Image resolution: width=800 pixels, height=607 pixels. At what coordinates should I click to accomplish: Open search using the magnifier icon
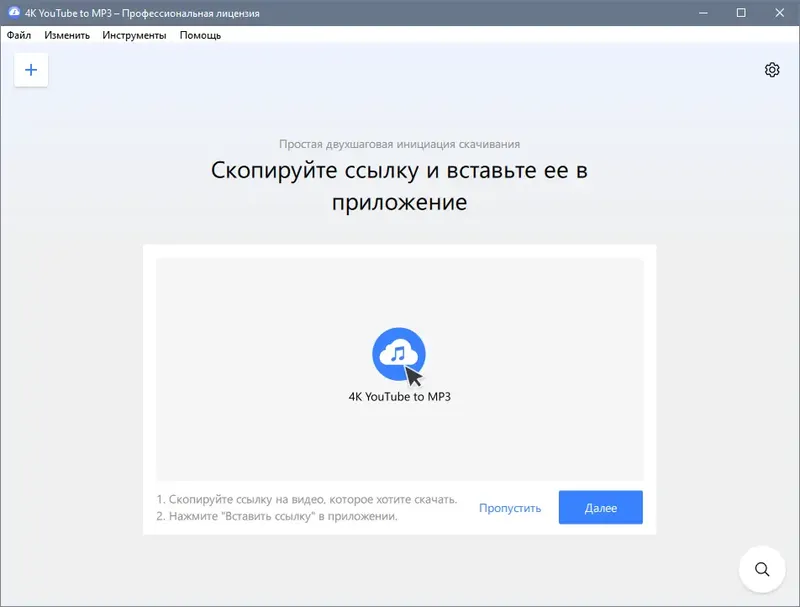tap(761, 569)
